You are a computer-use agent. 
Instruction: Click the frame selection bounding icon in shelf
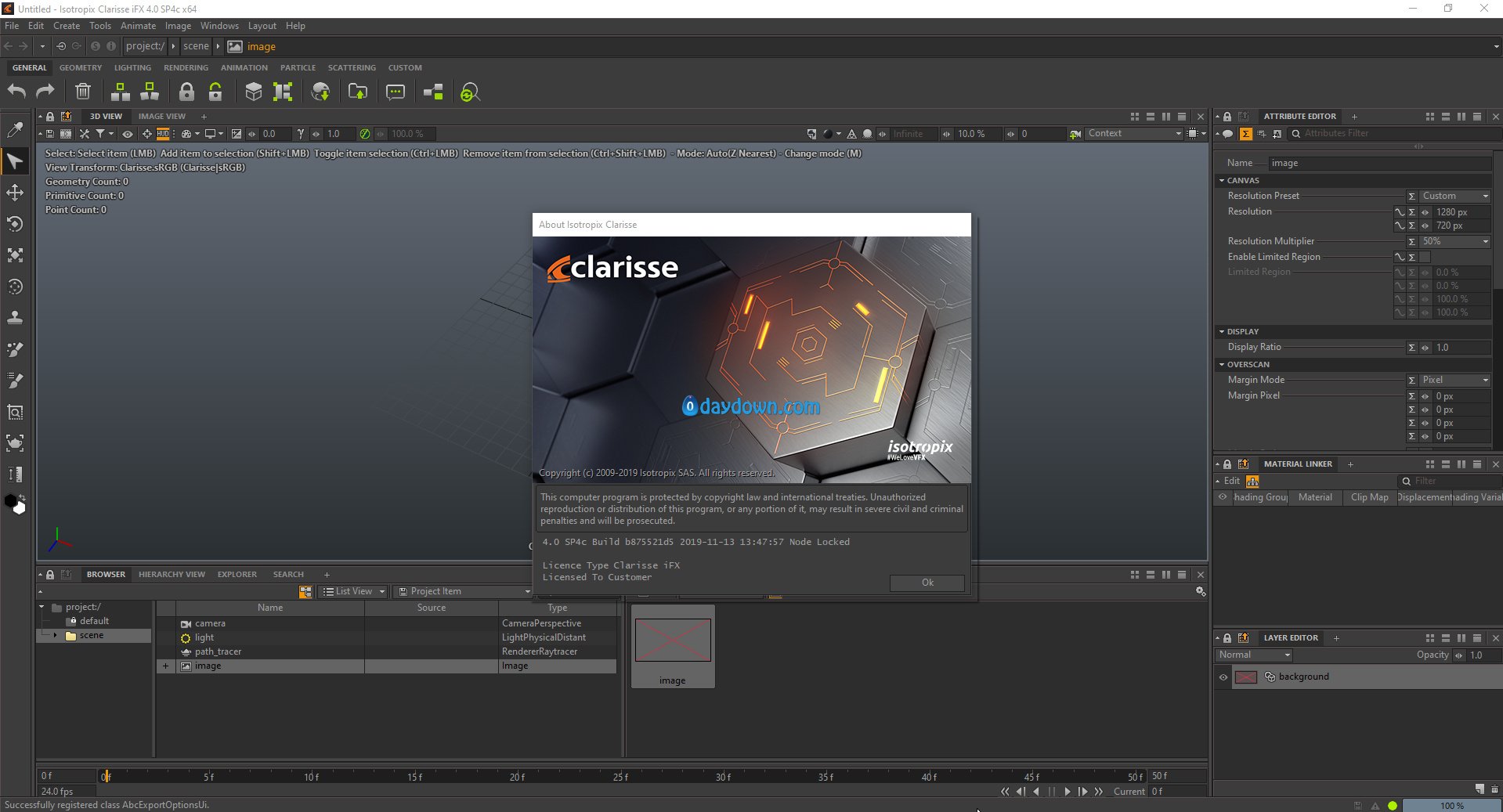click(282, 92)
